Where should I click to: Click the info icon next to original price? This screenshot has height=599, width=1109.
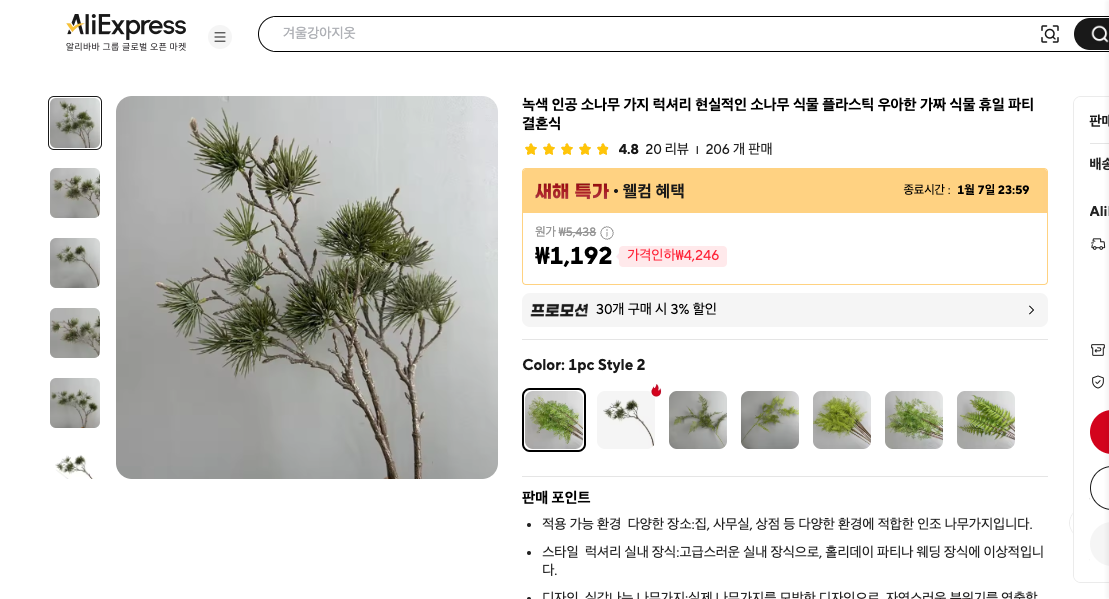click(606, 231)
